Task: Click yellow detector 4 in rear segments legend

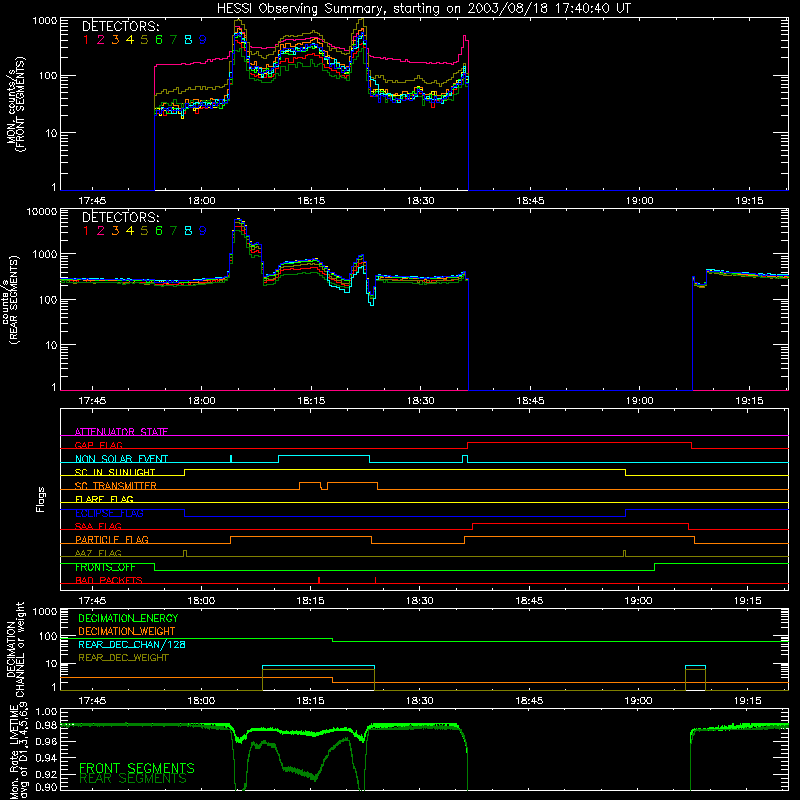Action: (x=130, y=231)
